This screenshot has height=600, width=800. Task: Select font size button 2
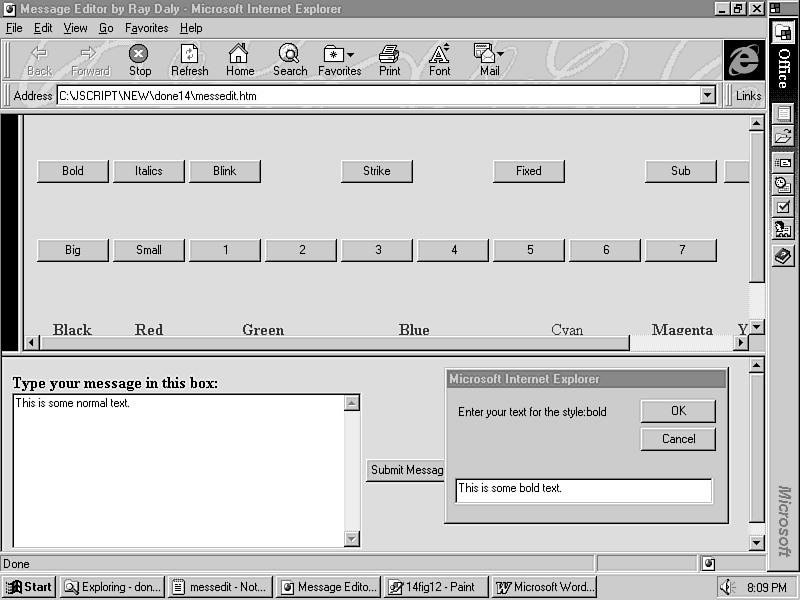pyautogui.click(x=301, y=250)
